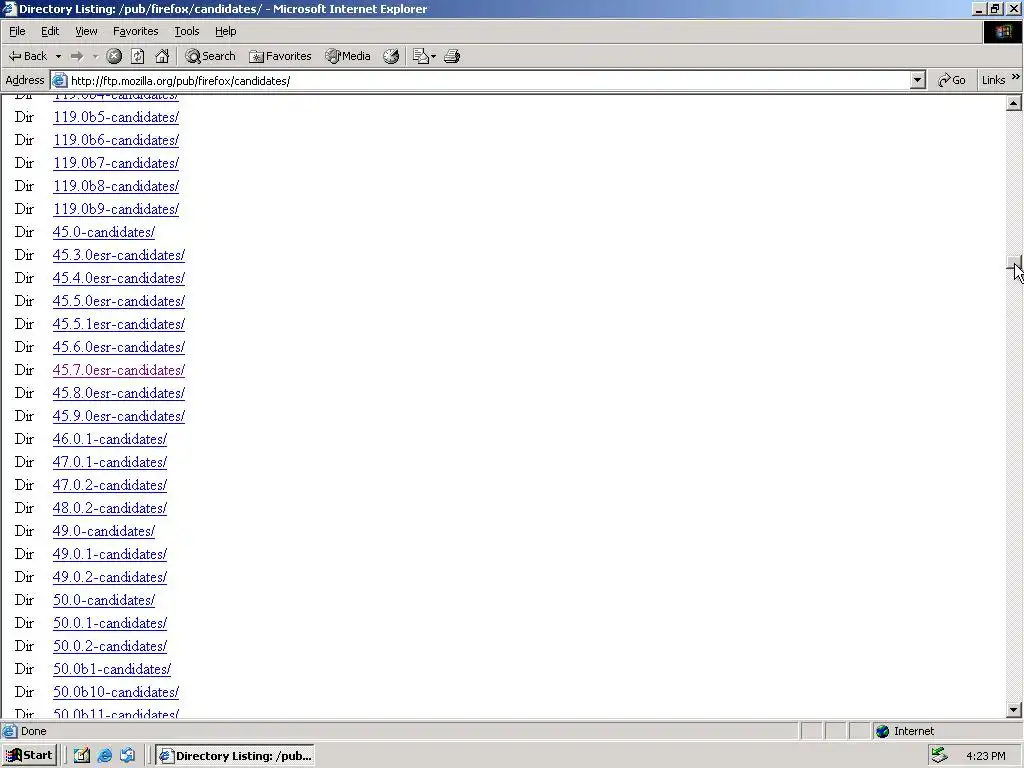Image resolution: width=1024 pixels, height=768 pixels.
Task: Click the vertical scrollbar thumb
Action: coord(1014,264)
